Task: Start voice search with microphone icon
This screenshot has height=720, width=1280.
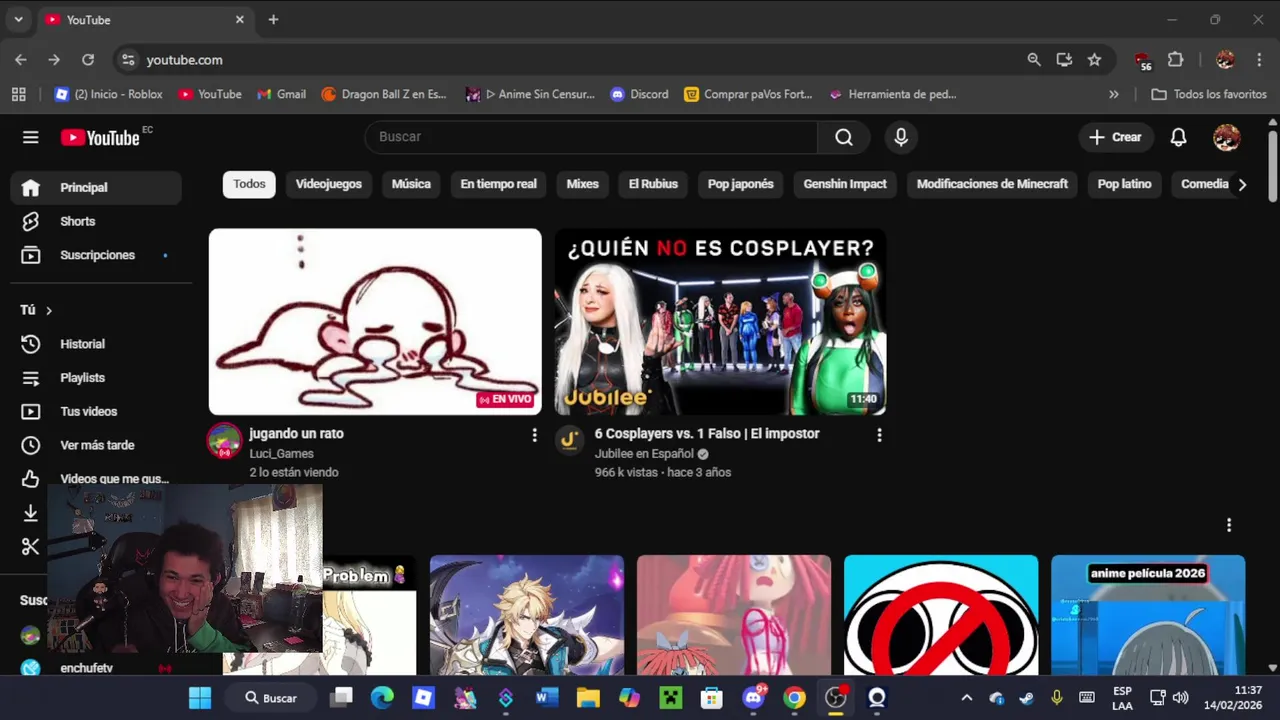Action: pos(901,137)
